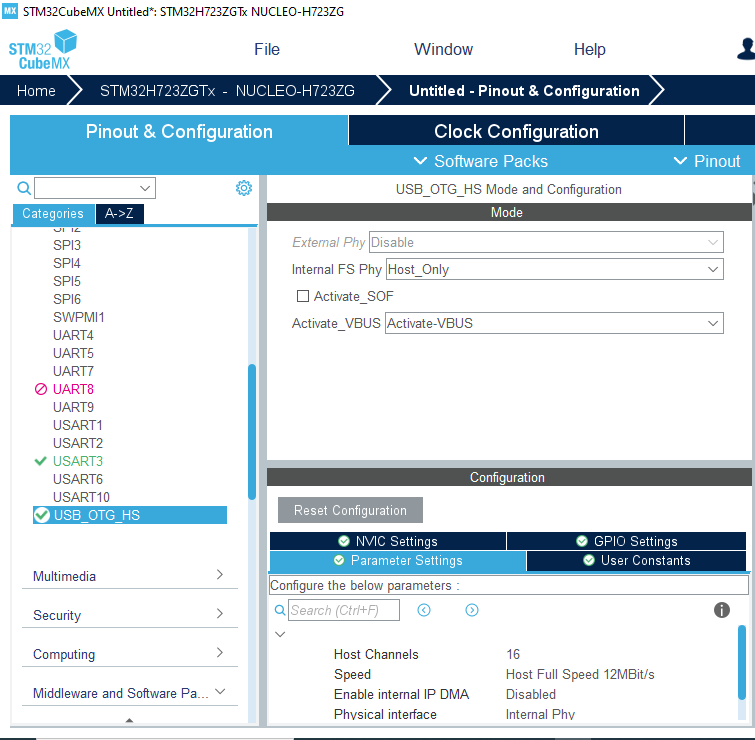The width and height of the screenshot is (755, 740).
Task: Select the Parameter Settings tab
Action: 398,561
